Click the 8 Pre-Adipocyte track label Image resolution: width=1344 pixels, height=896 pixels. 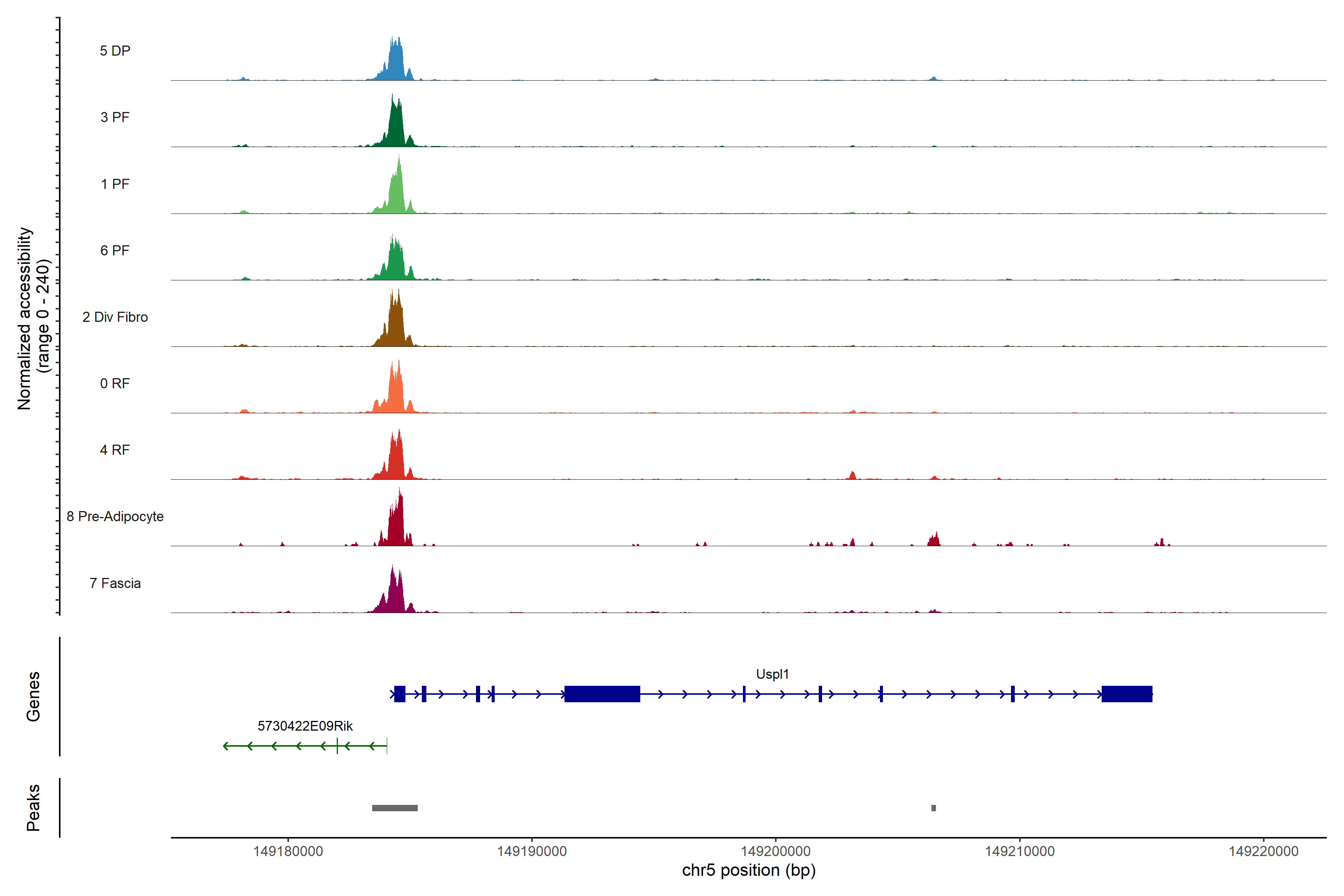click(115, 517)
